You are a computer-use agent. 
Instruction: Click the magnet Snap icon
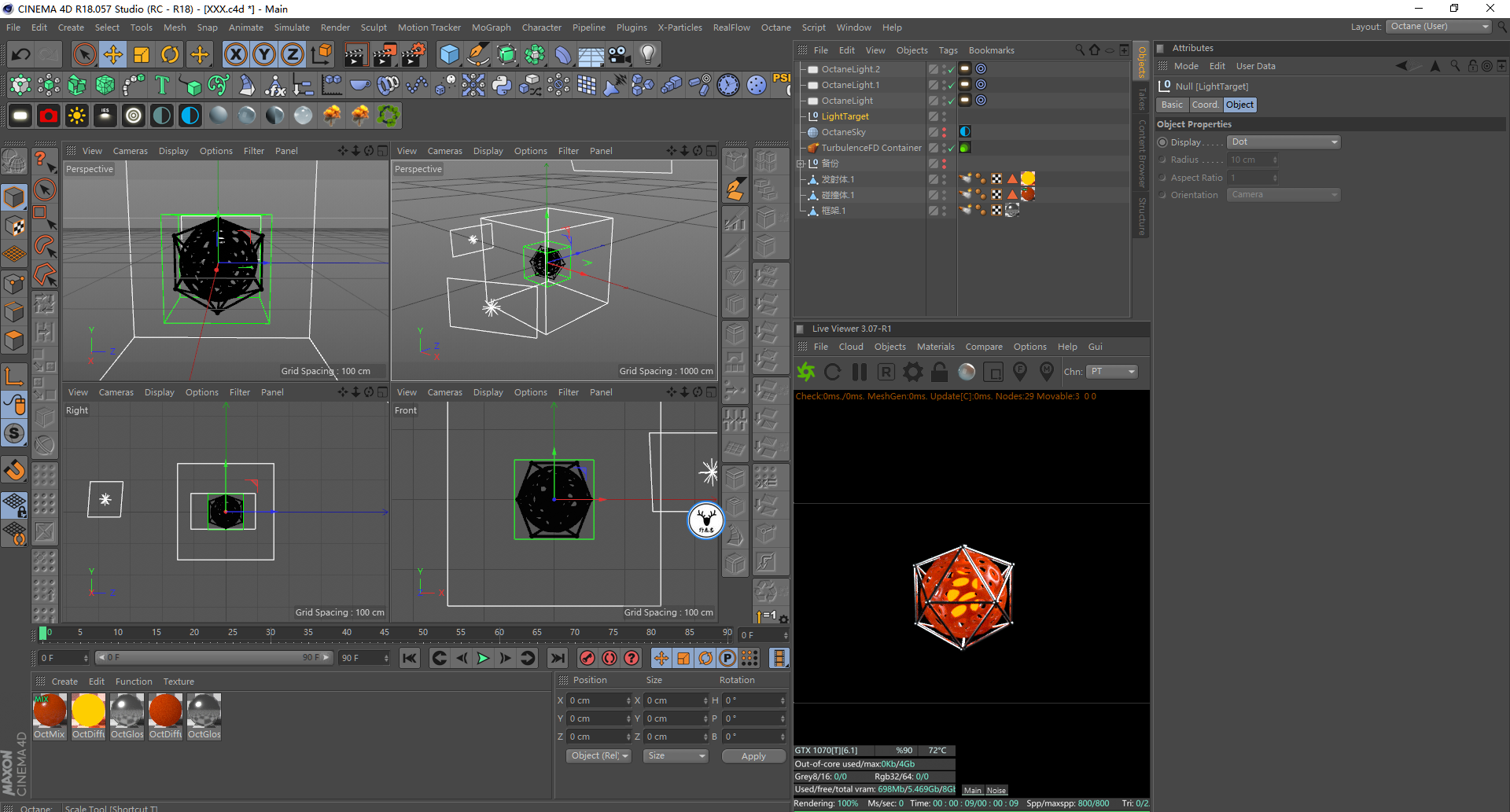pyautogui.click(x=14, y=470)
